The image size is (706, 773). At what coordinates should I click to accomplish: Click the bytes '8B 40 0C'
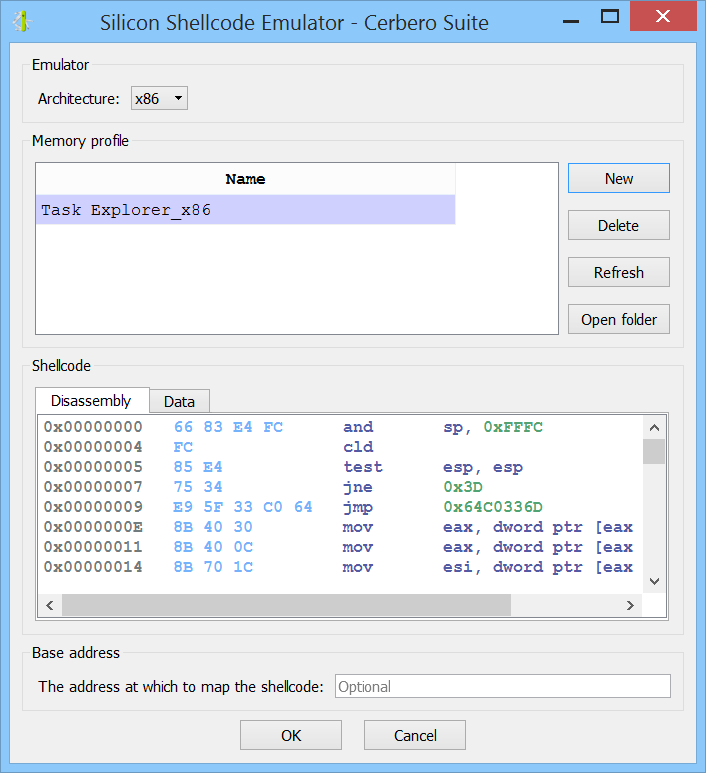coord(213,547)
